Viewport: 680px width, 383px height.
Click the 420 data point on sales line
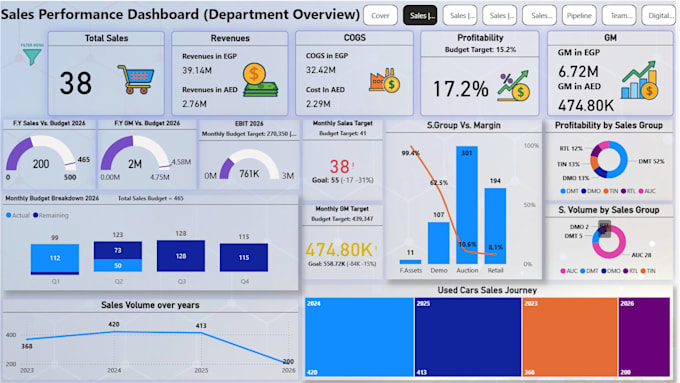114,332
